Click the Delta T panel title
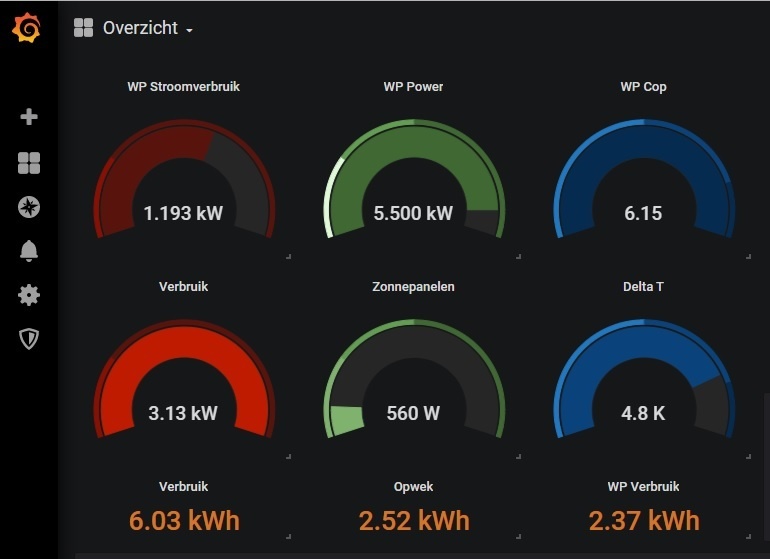Viewport: 770px width, 559px height. pos(643,286)
